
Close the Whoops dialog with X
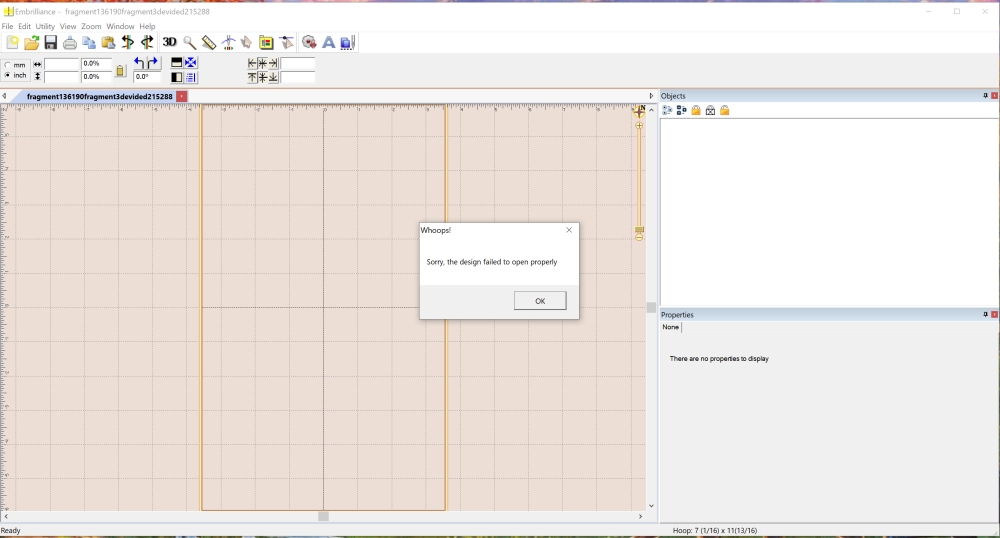coord(569,230)
